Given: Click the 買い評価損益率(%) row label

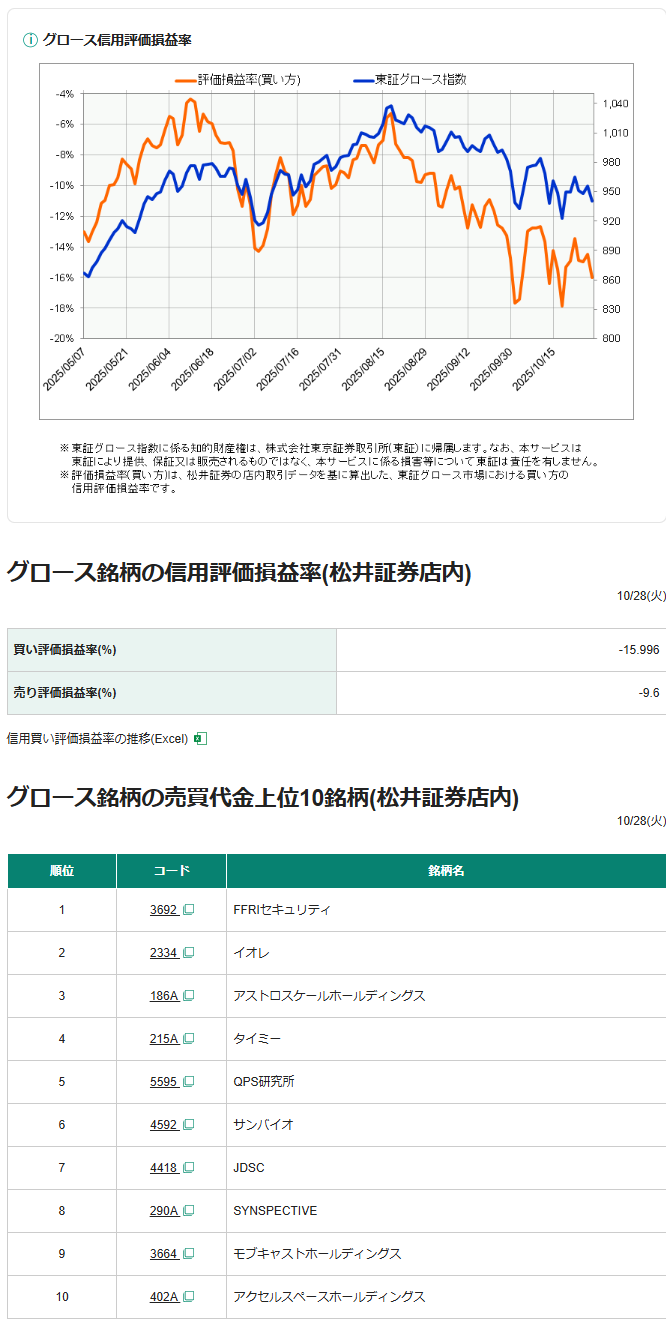Looking at the screenshot, I should (x=65, y=650).
